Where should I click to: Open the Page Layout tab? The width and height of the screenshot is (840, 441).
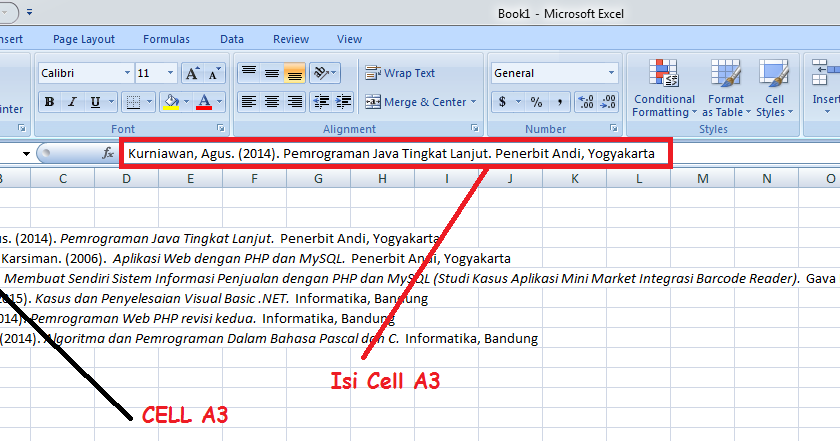coord(84,39)
